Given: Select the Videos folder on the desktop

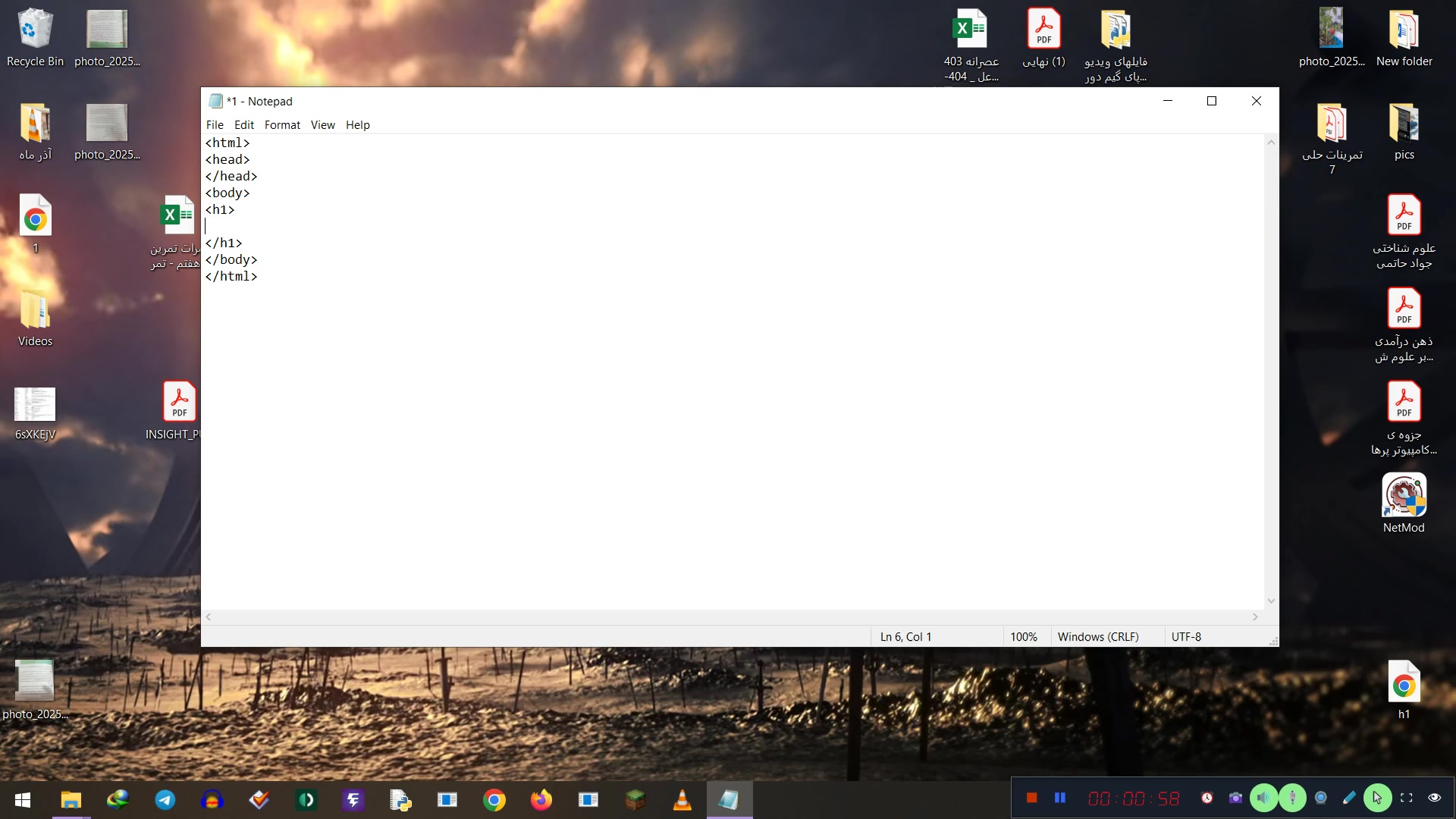Looking at the screenshot, I should point(35,318).
